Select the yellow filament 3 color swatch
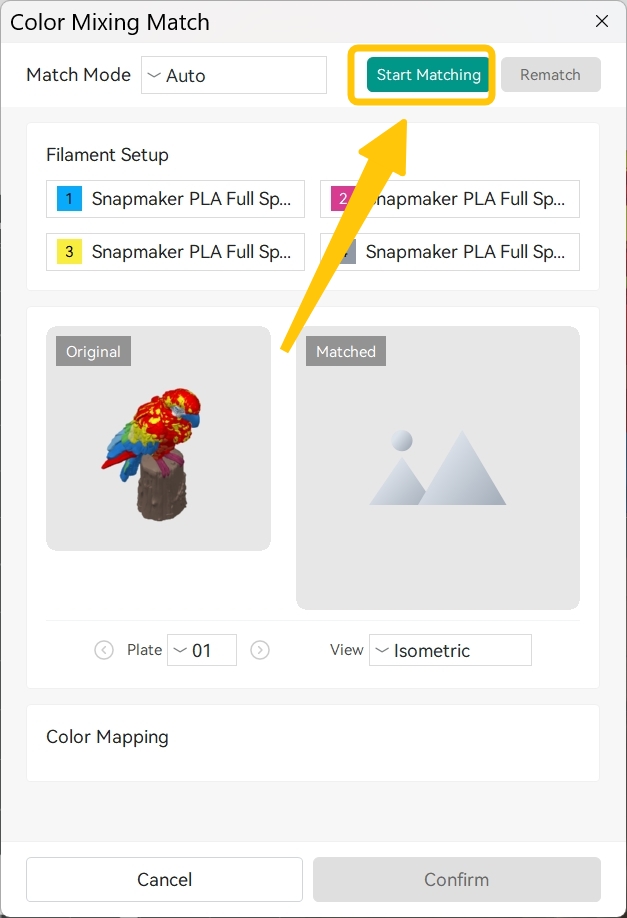Screen dimensions: 627x918 [69, 252]
